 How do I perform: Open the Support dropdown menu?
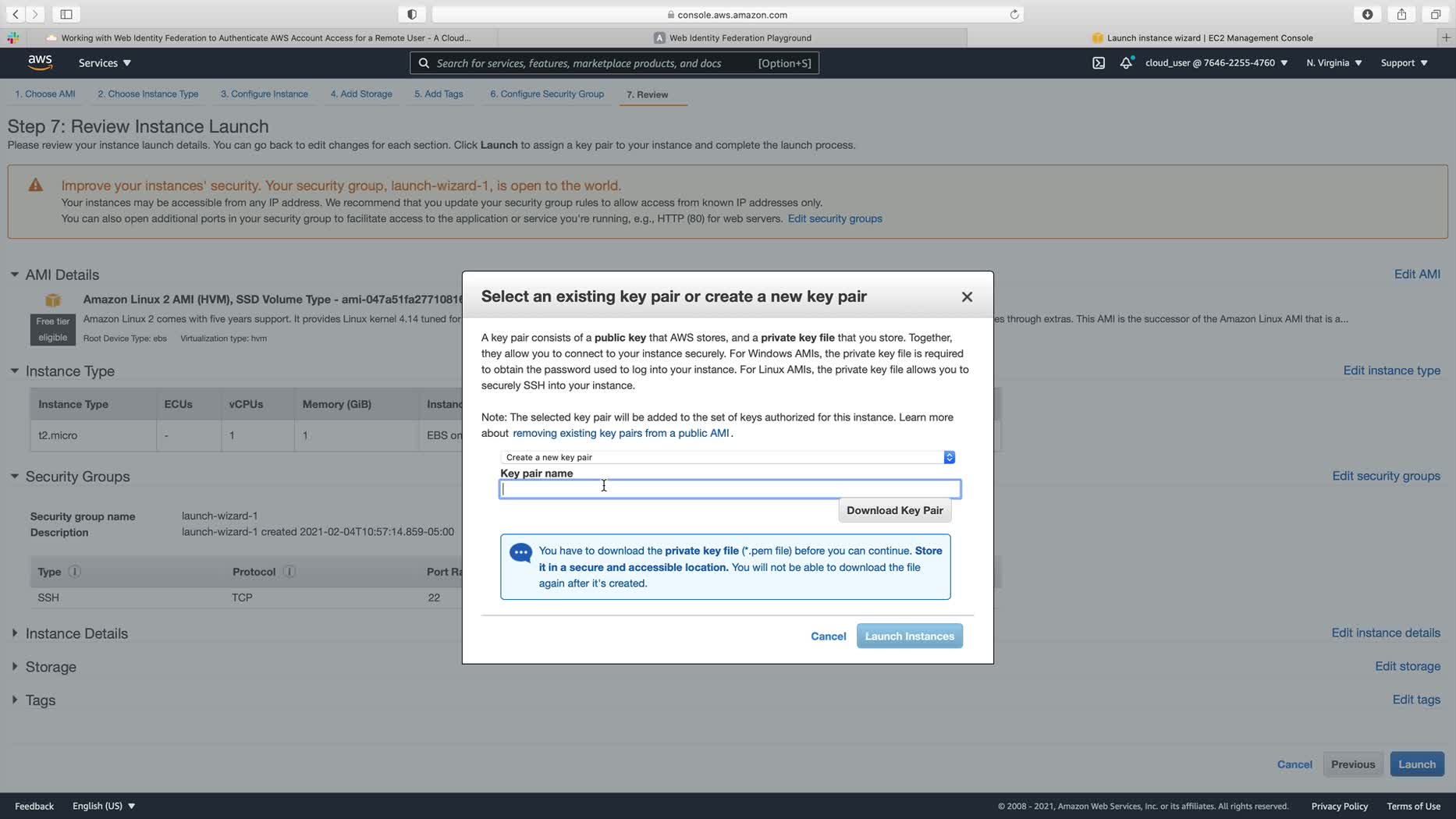[x=1404, y=63]
